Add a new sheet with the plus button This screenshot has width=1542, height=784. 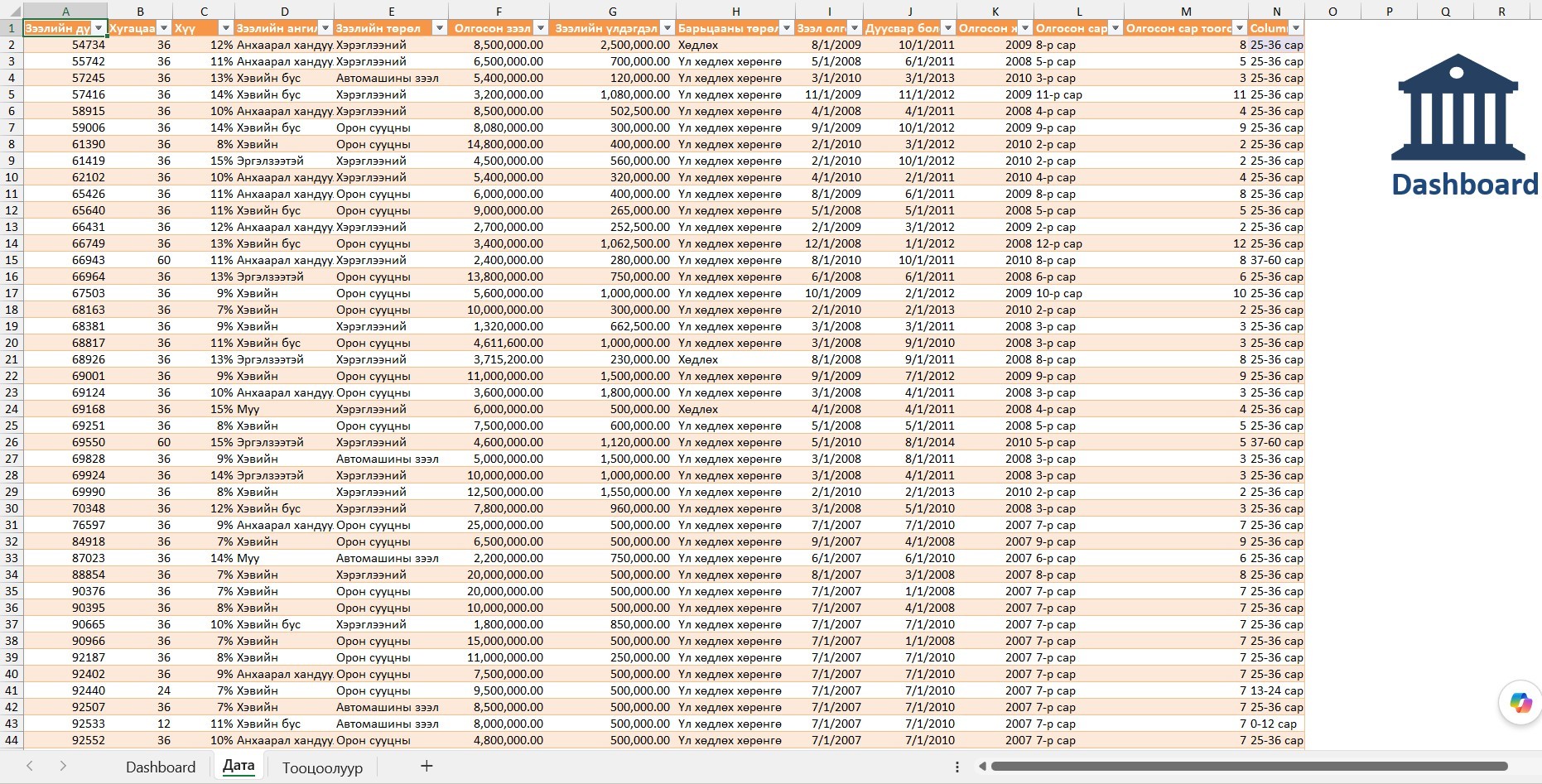426,766
